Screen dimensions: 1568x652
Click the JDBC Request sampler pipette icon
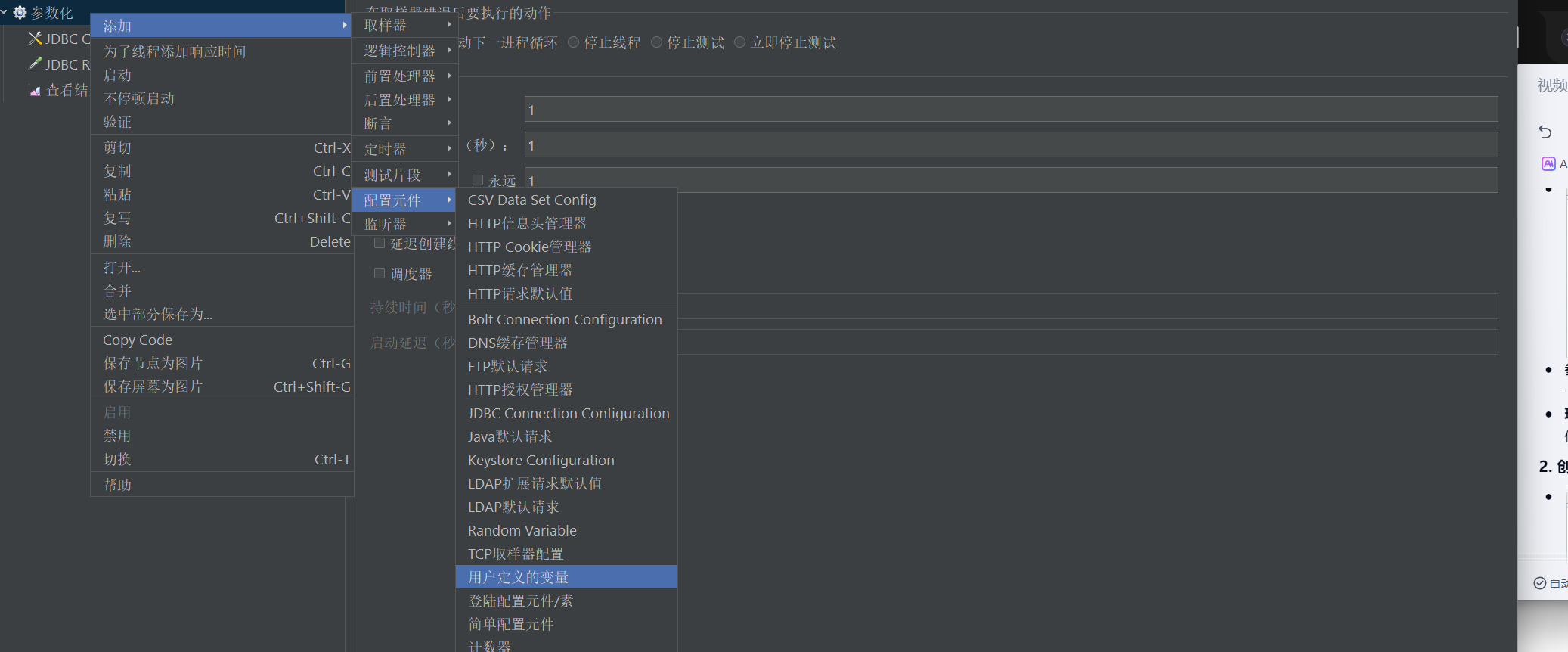click(x=35, y=64)
